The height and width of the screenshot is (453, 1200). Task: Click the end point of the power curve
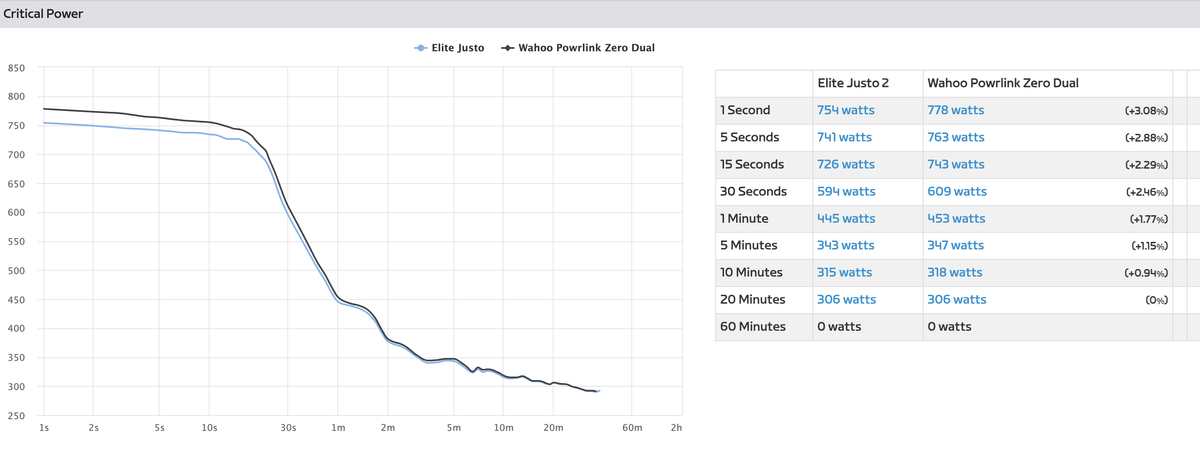click(598, 391)
